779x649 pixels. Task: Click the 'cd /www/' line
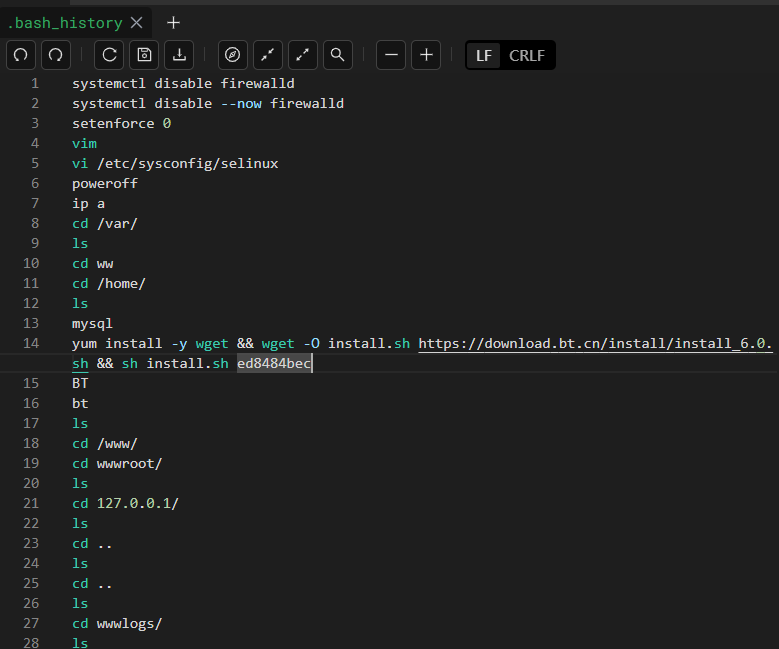105,444
